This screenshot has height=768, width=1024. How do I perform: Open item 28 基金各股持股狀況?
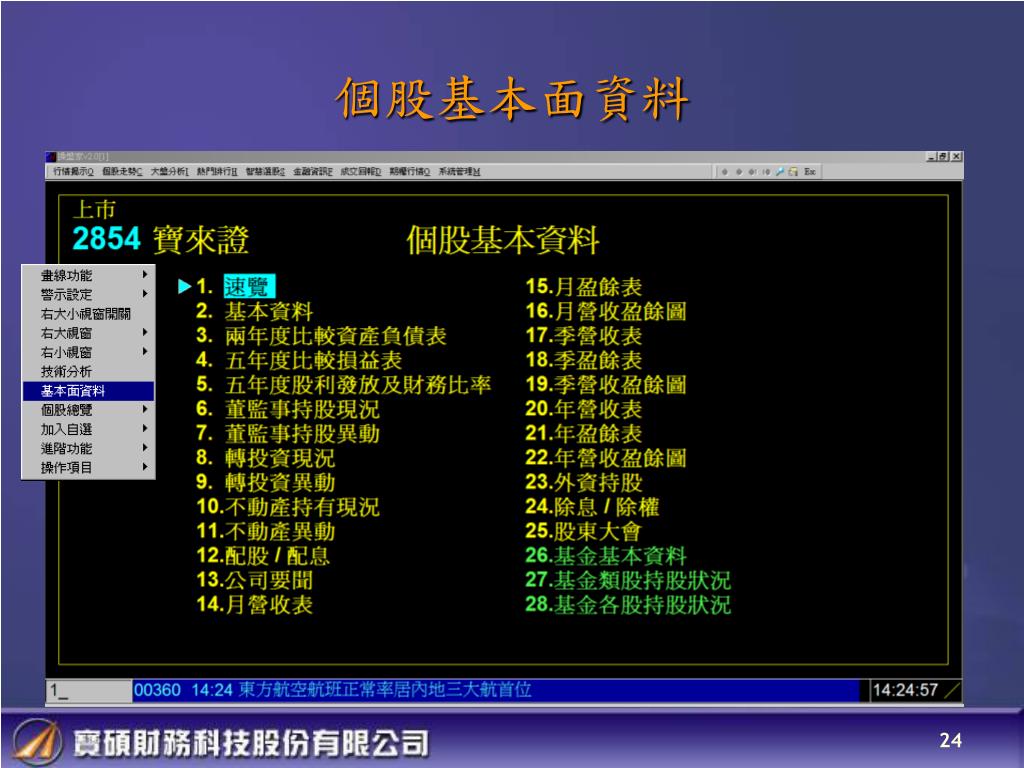click(628, 605)
